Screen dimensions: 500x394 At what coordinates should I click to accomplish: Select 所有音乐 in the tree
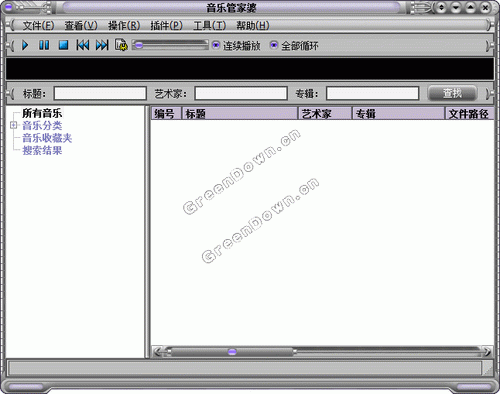[42, 113]
